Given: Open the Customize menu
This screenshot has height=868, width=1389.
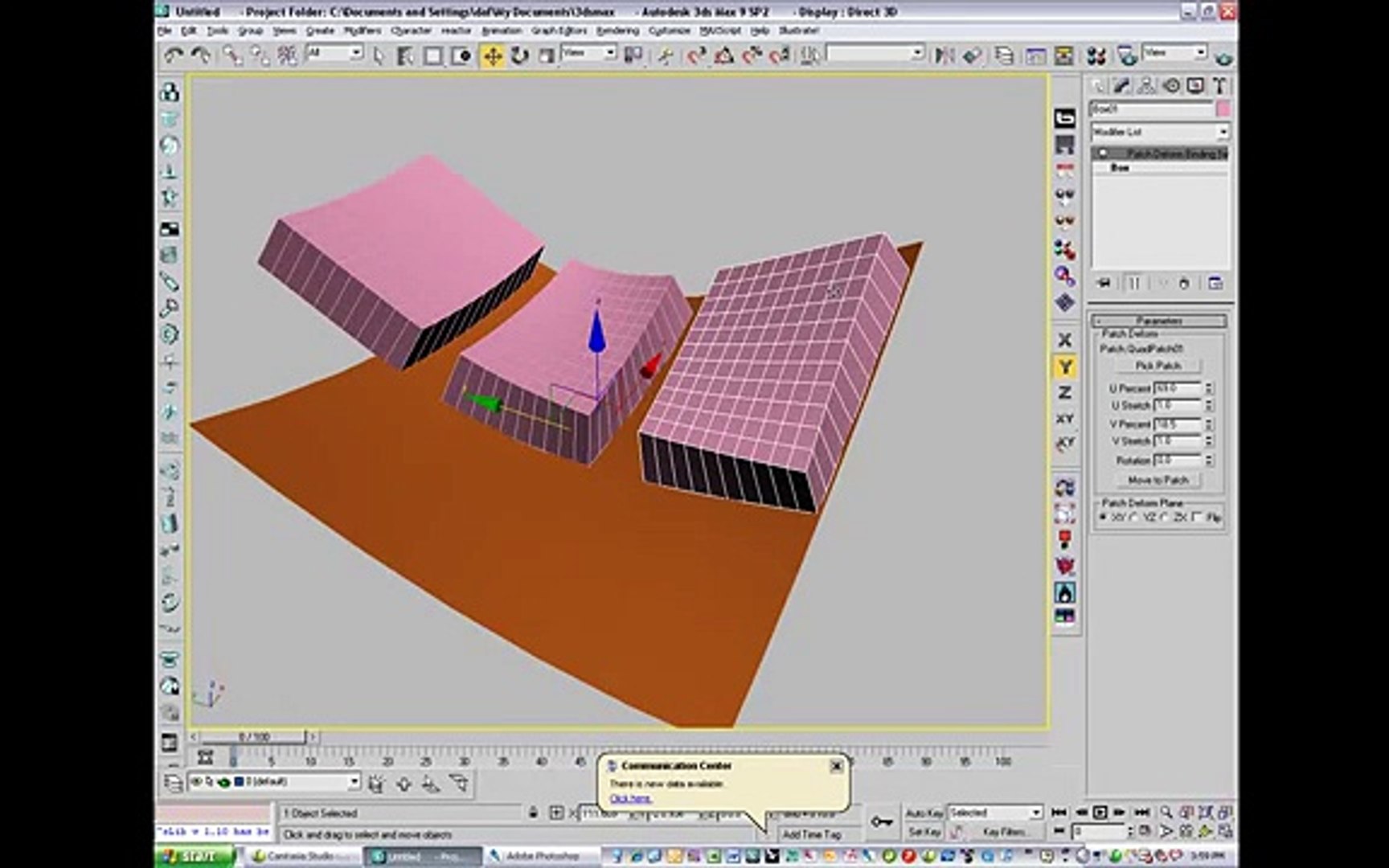Looking at the screenshot, I should coord(670,31).
